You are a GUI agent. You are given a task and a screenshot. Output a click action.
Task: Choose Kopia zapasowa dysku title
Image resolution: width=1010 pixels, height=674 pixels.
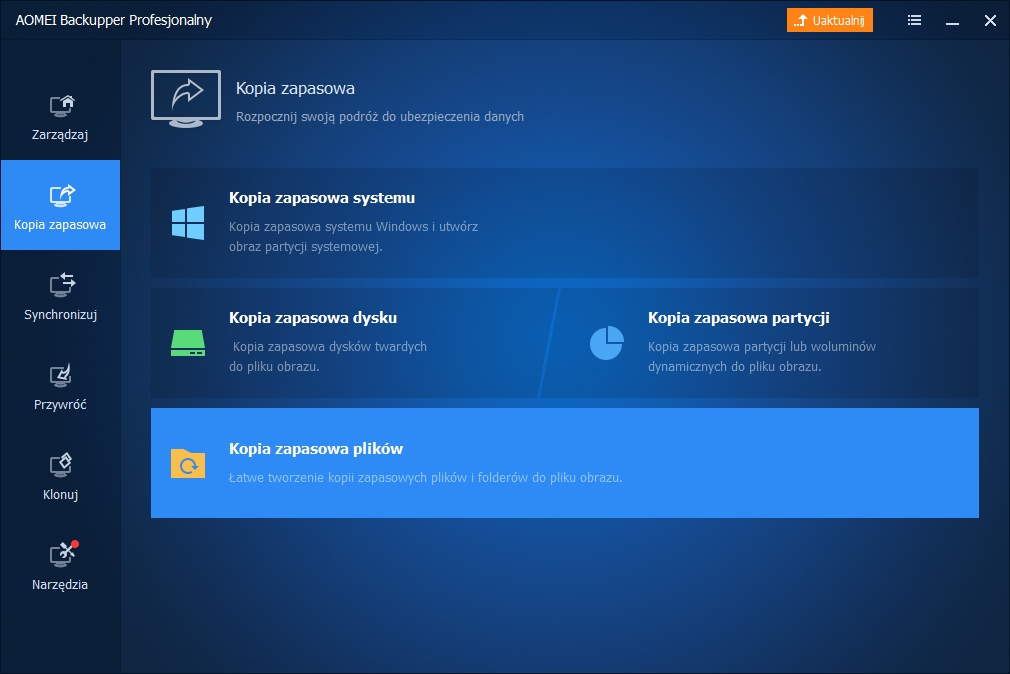313,318
